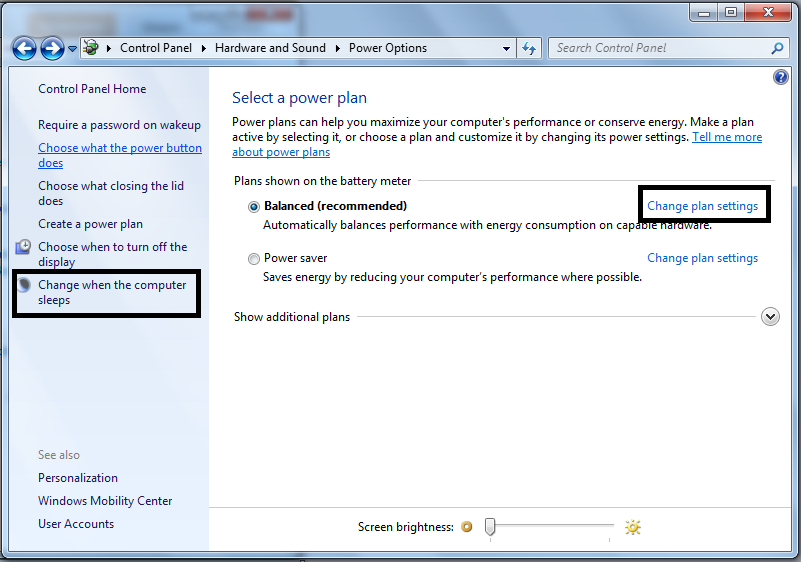Close the Power Options window
The image size is (801, 562).
[768, 13]
